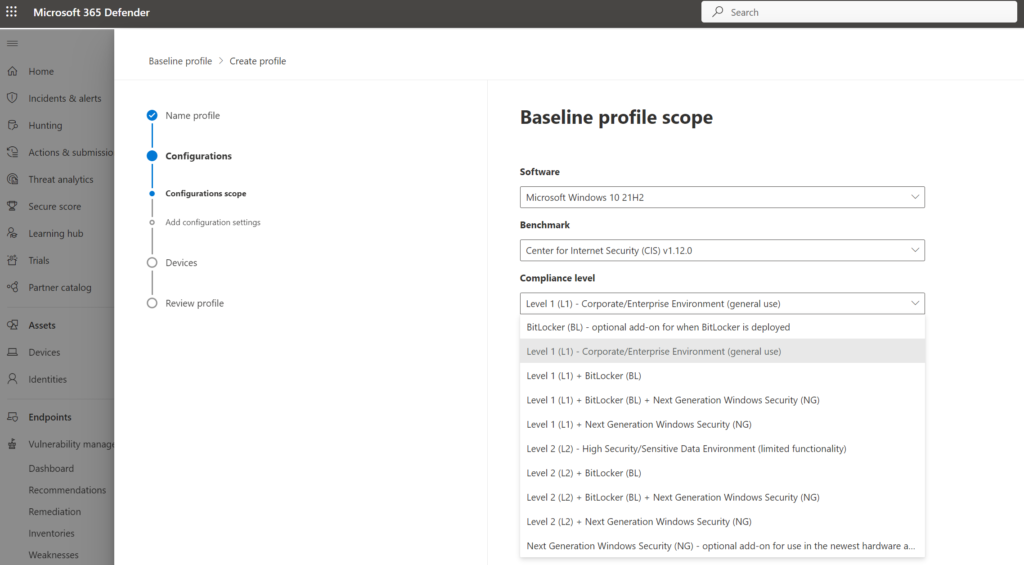Choose Level 2 (L2) + Next Generation Windows Security
Viewport: 1024px width, 565px height.
point(722,521)
